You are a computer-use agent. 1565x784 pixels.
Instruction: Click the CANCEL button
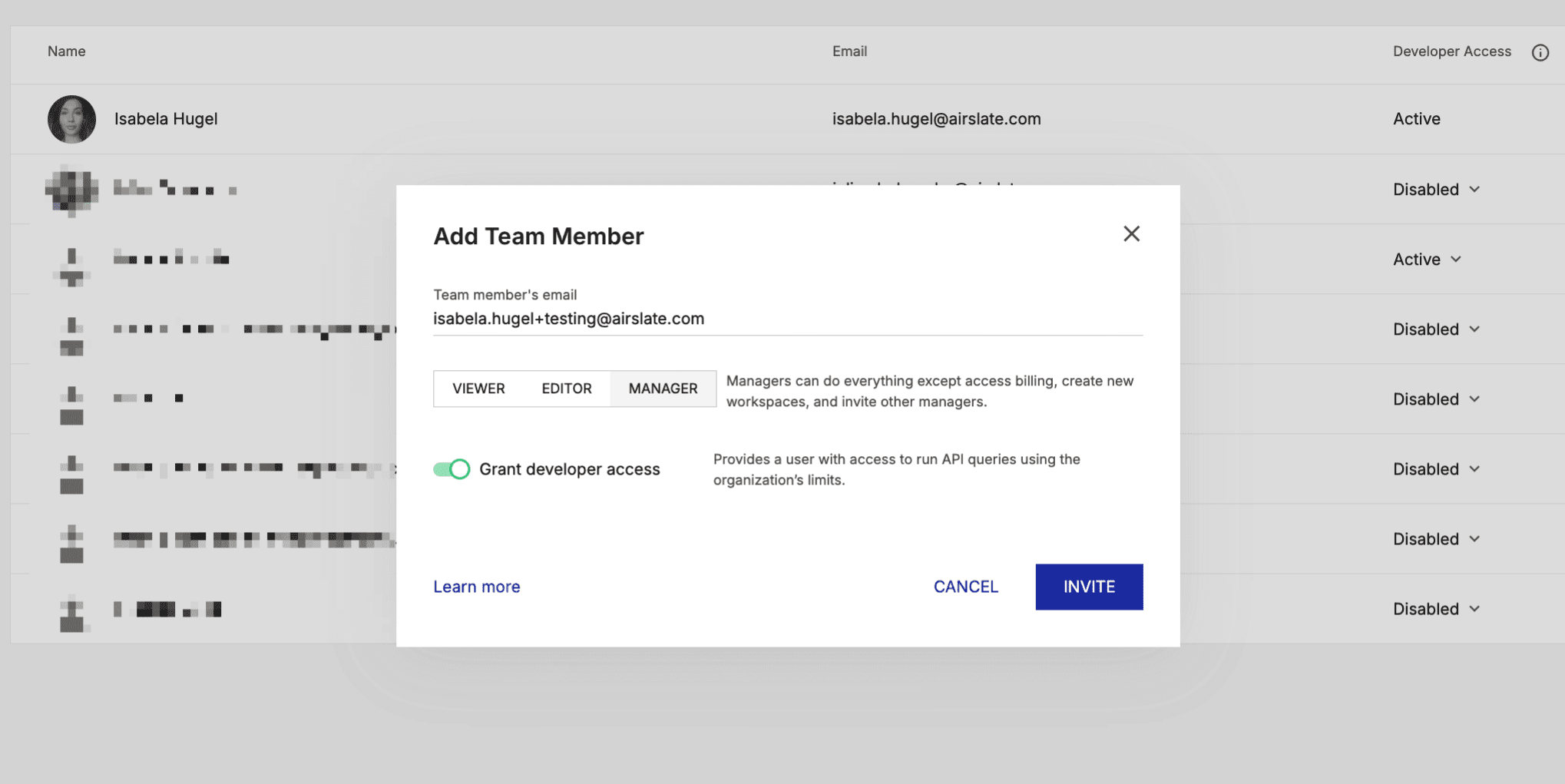tap(965, 587)
